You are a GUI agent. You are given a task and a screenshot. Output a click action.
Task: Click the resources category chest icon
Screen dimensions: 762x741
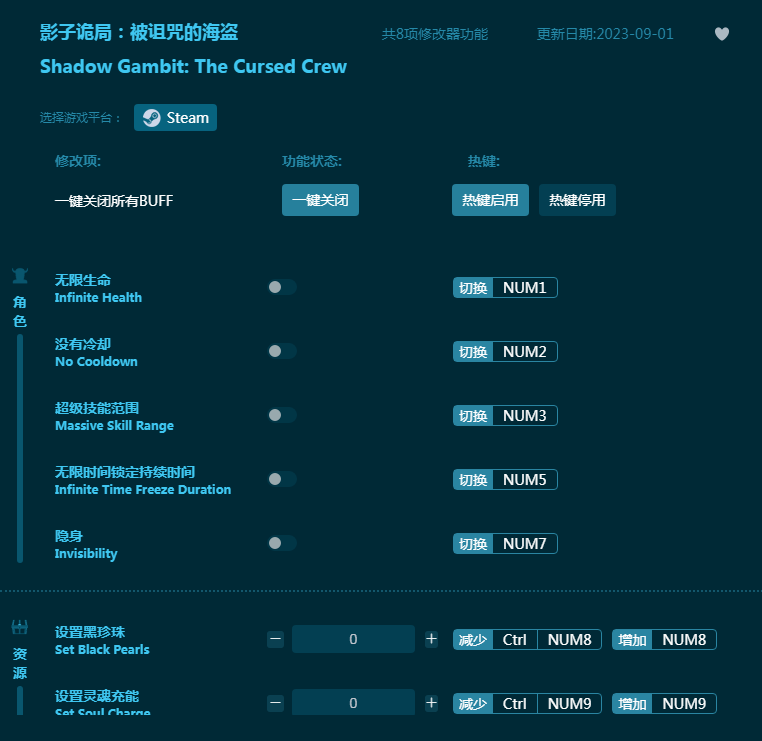[x=20, y=627]
